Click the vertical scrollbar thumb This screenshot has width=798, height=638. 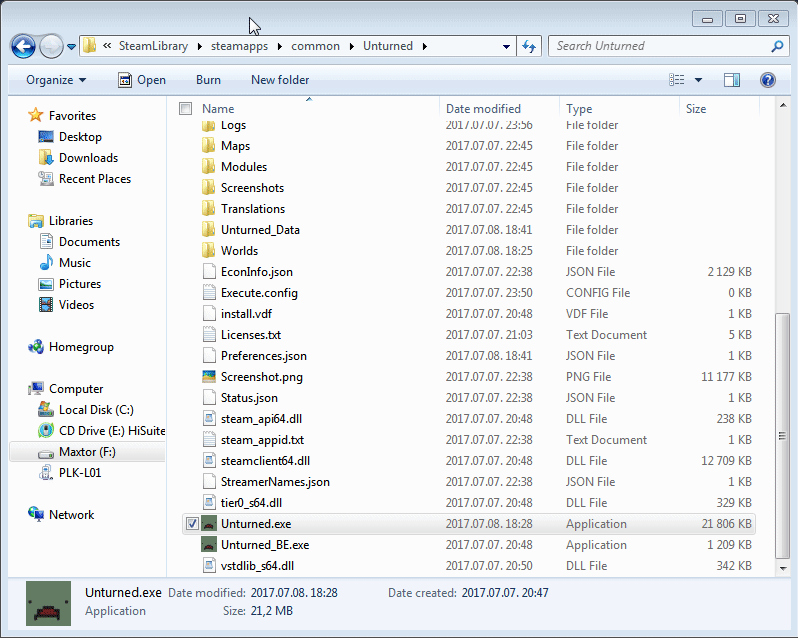click(x=782, y=436)
